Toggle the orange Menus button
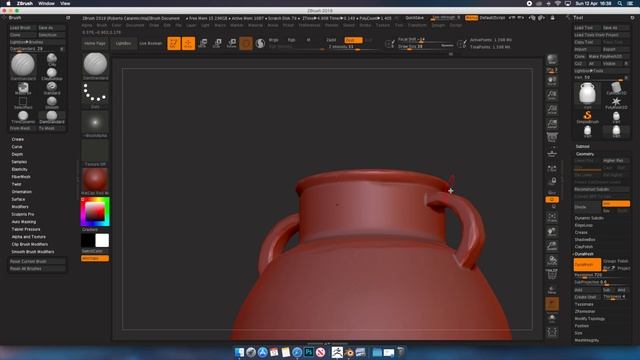 pyautogui.click(x=471, y=18)
